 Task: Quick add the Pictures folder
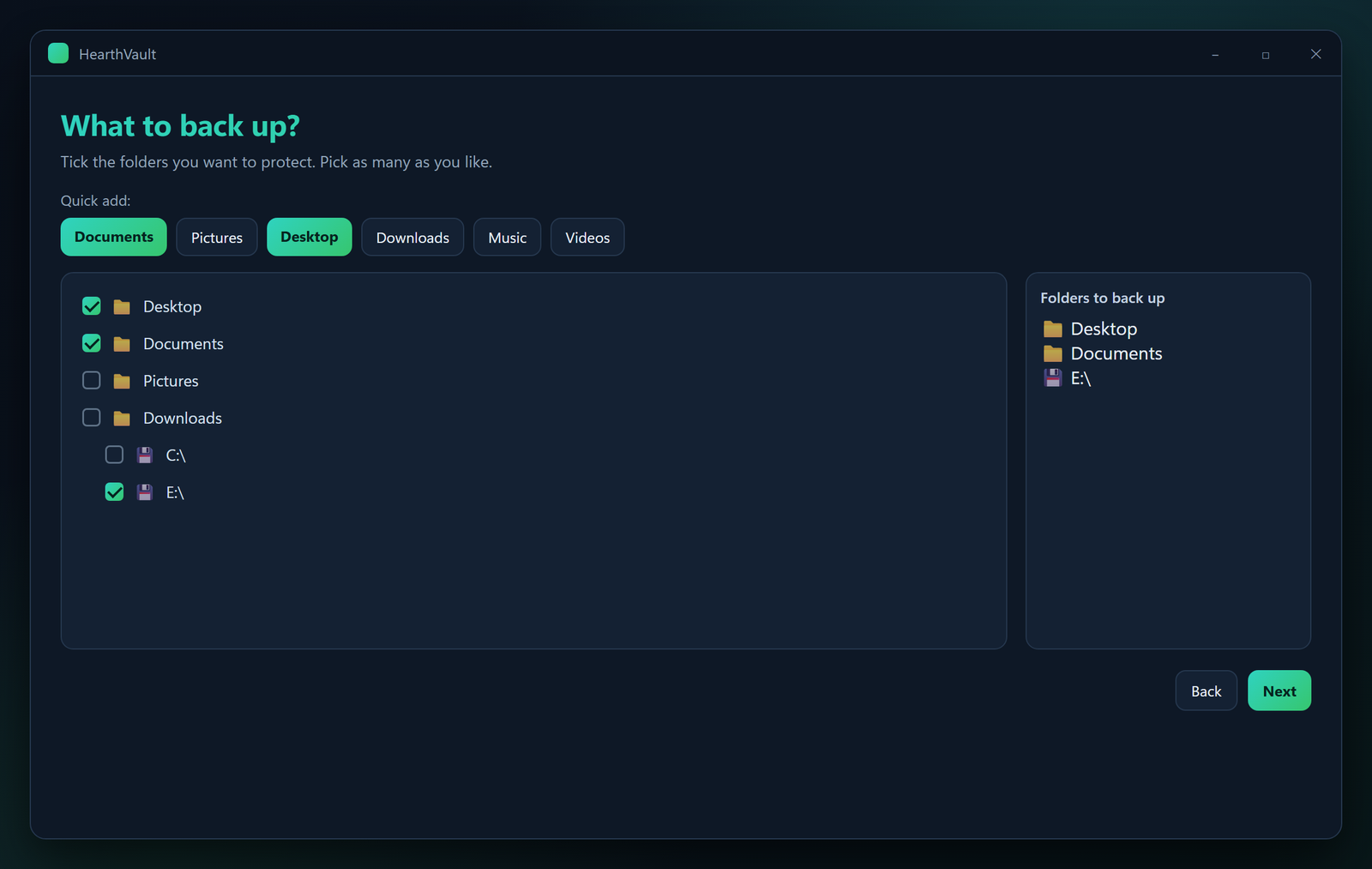(x=217, y=238)
